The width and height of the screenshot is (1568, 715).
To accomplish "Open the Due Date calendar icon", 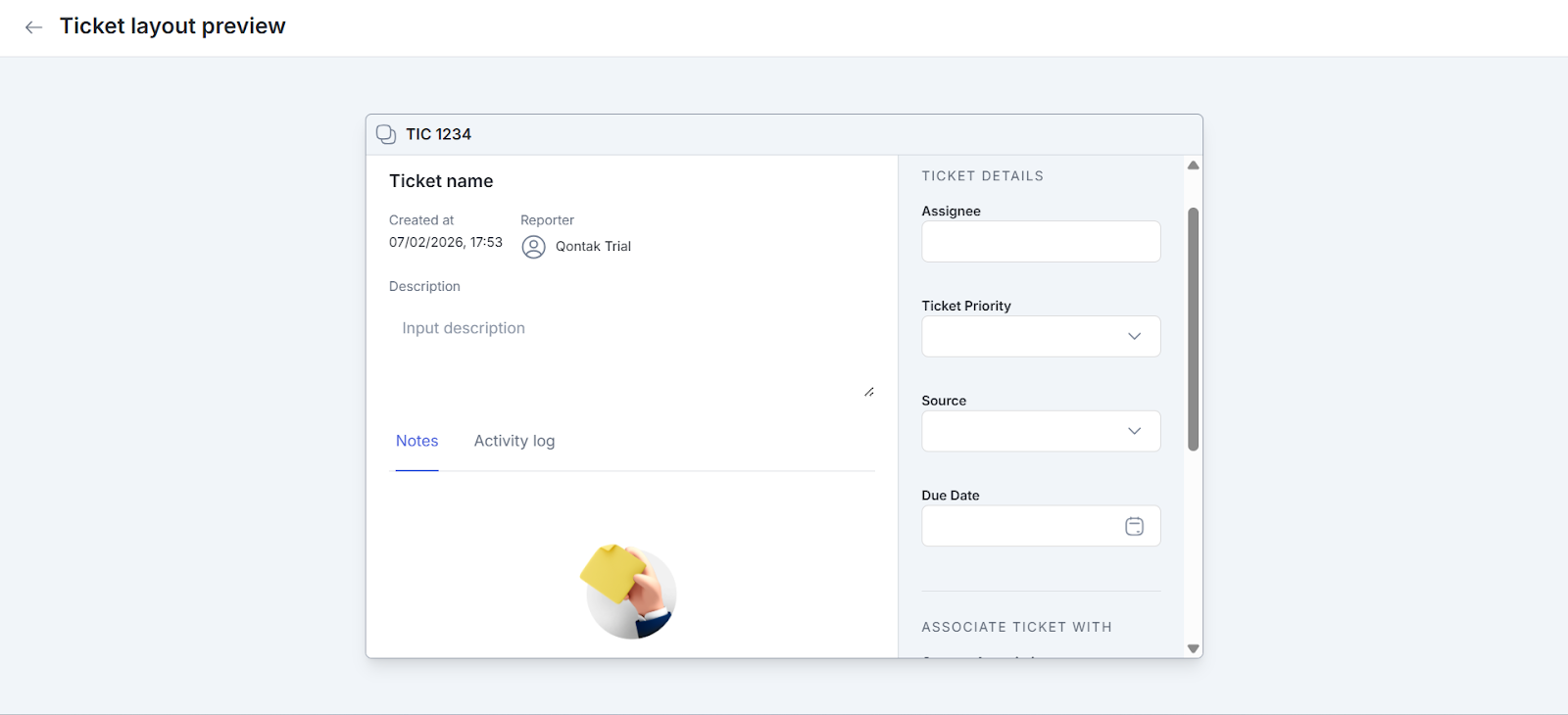I will 1134,527.
